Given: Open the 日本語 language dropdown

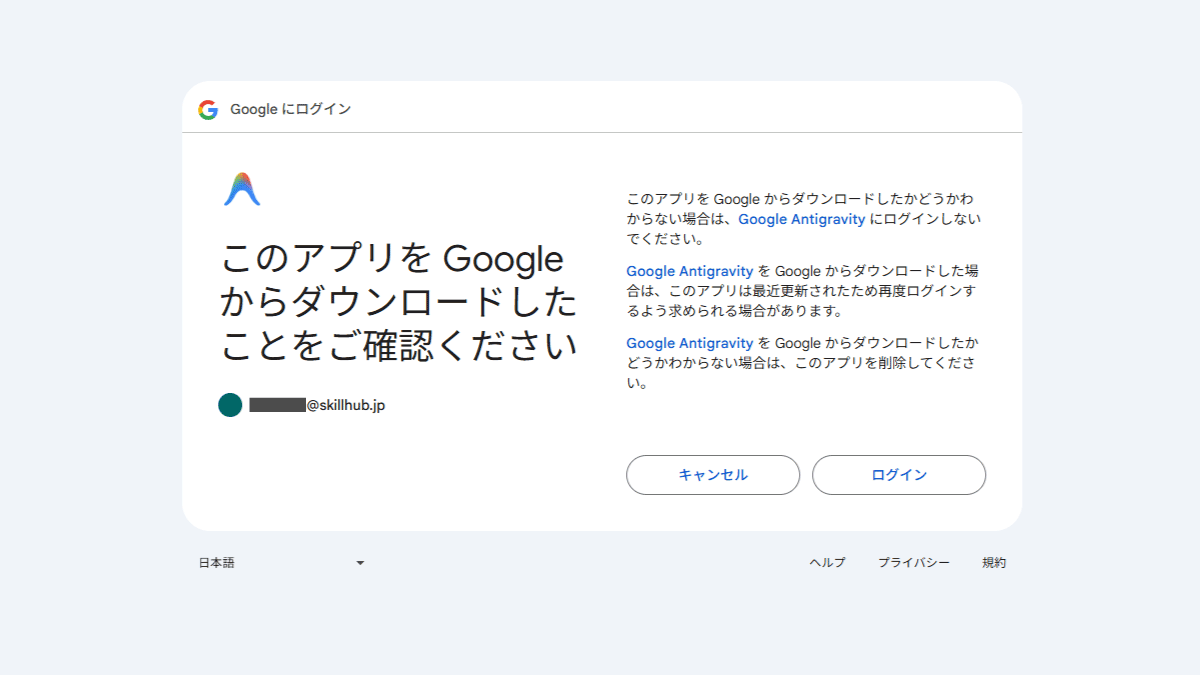Looking at the screenshot, I should click(282, 563).
